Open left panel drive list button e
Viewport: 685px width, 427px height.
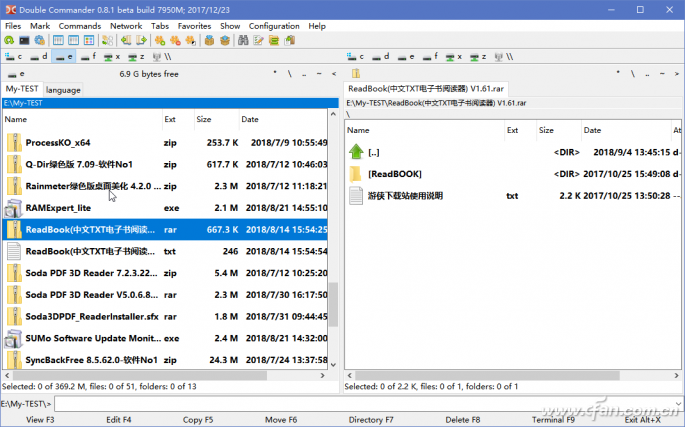(x=16, y=74)
